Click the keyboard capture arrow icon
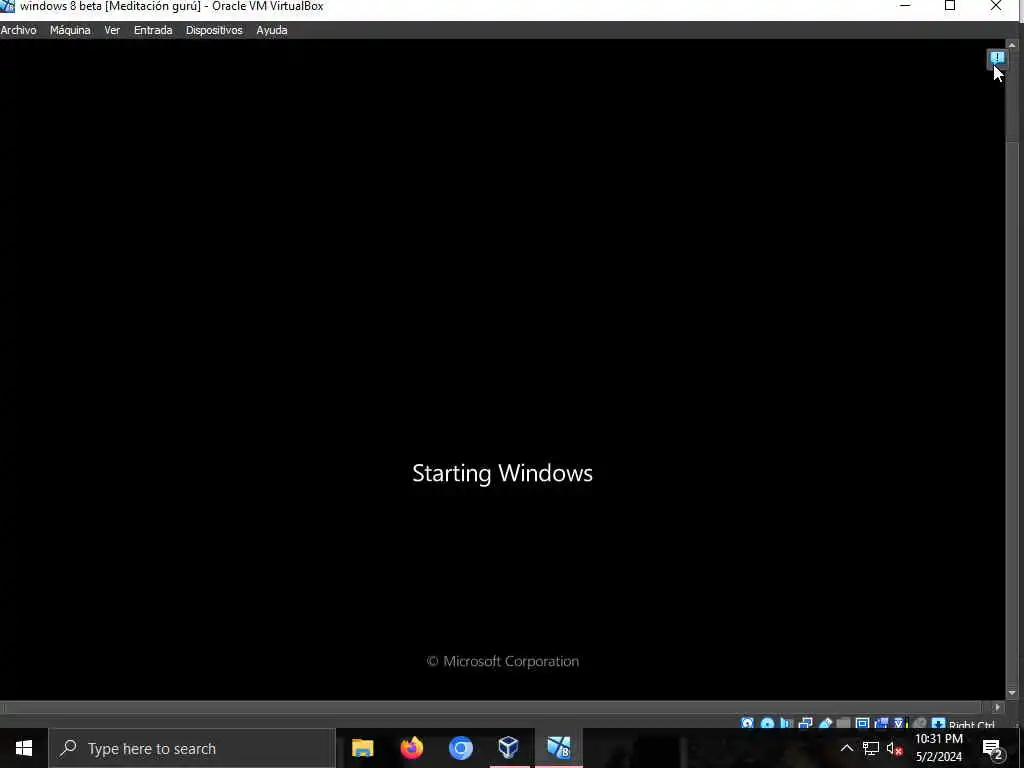This screenshot has width=1024, height=768. 938,724
